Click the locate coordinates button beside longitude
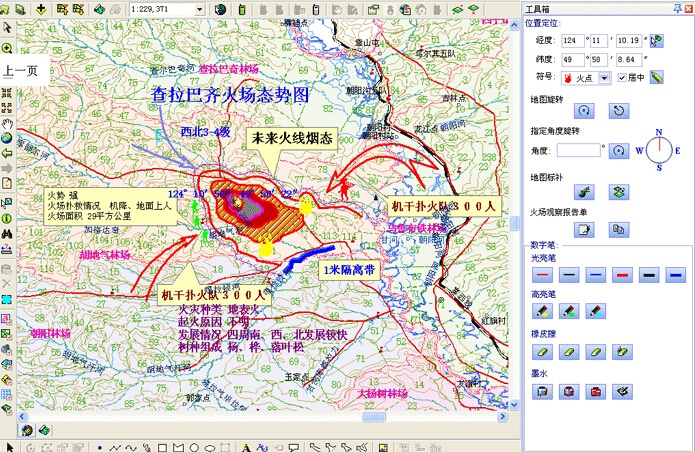This screenshot has width=695, height=452. pyautogui.click(x=656, y=41)
